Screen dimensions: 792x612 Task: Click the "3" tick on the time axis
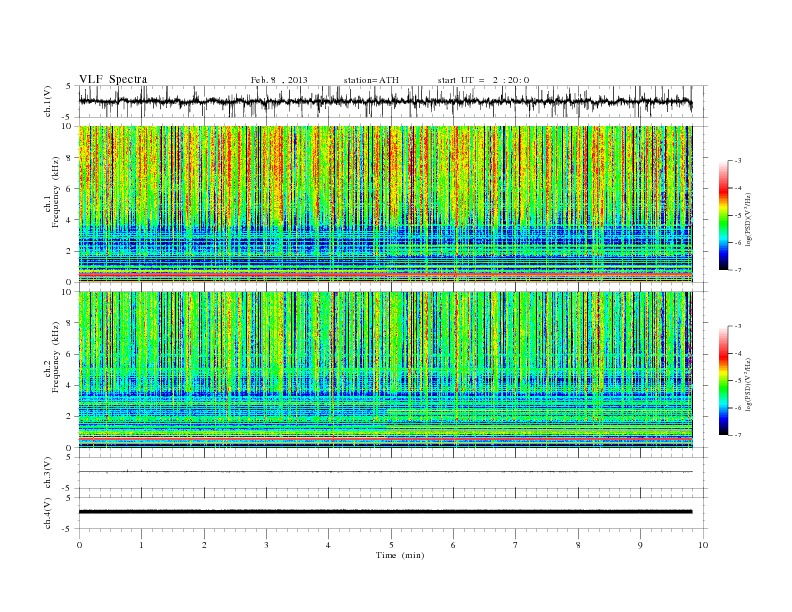[266, 545]
